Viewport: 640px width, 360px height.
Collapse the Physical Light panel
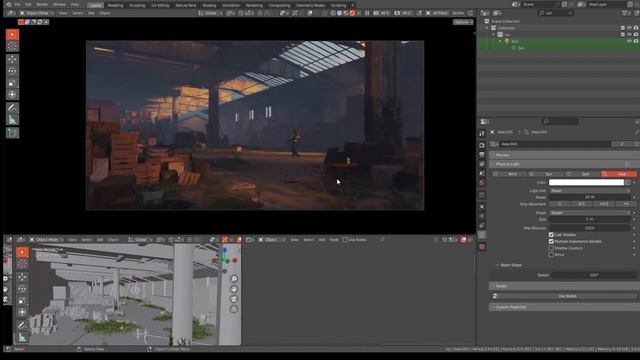[x=565, y=164]
